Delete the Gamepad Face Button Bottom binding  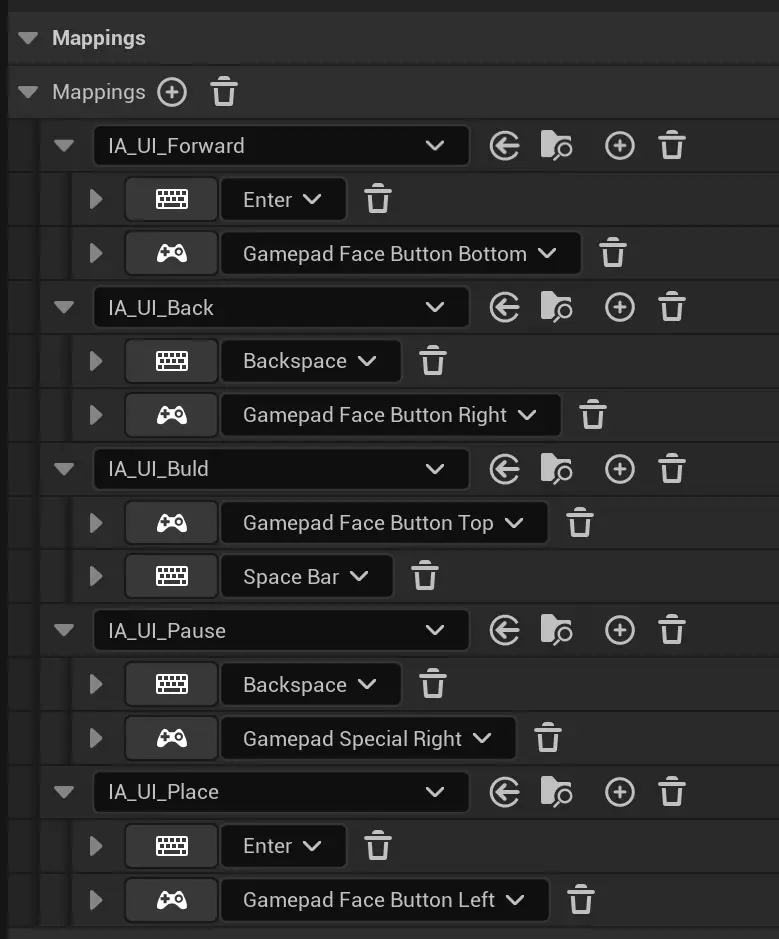coord(613,254)
